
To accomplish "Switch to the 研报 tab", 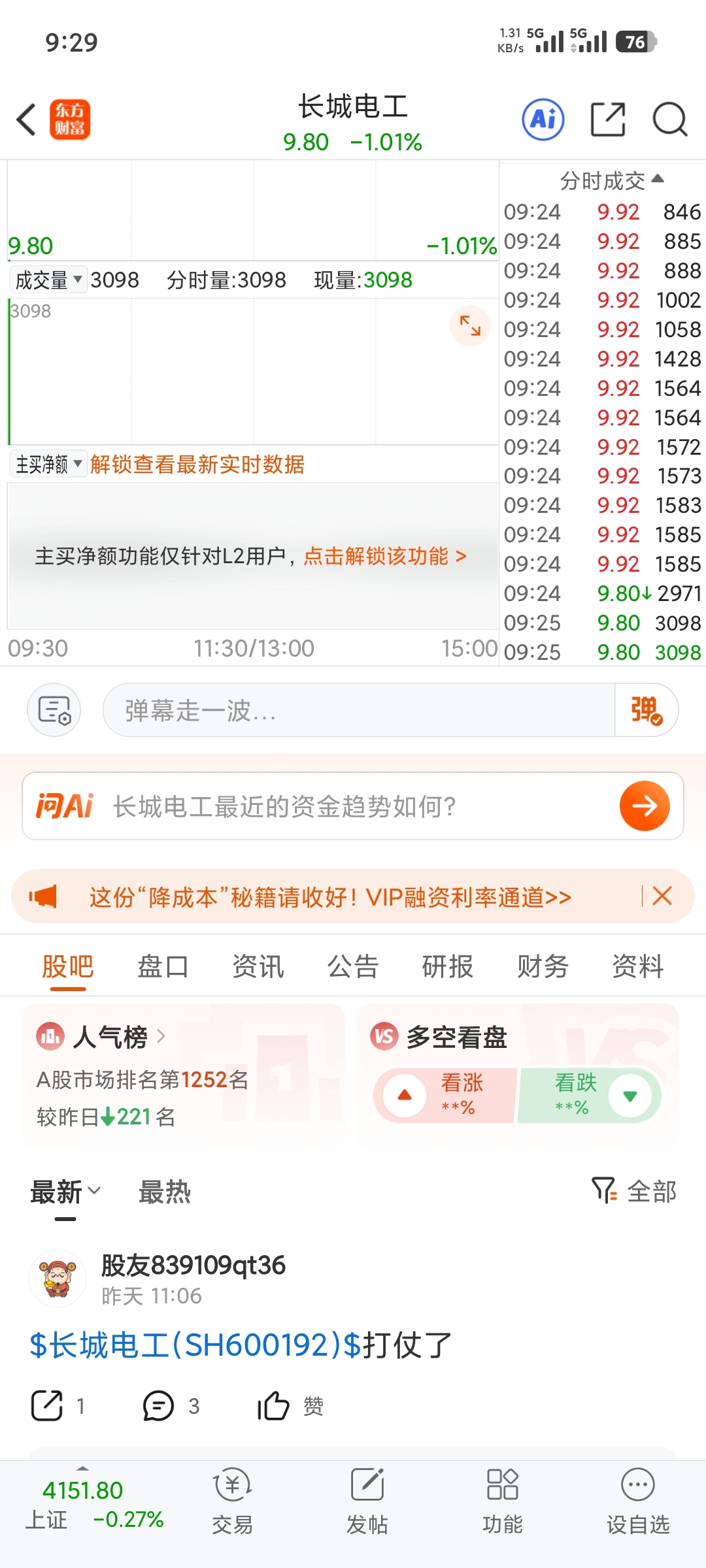I will (448, 966).
